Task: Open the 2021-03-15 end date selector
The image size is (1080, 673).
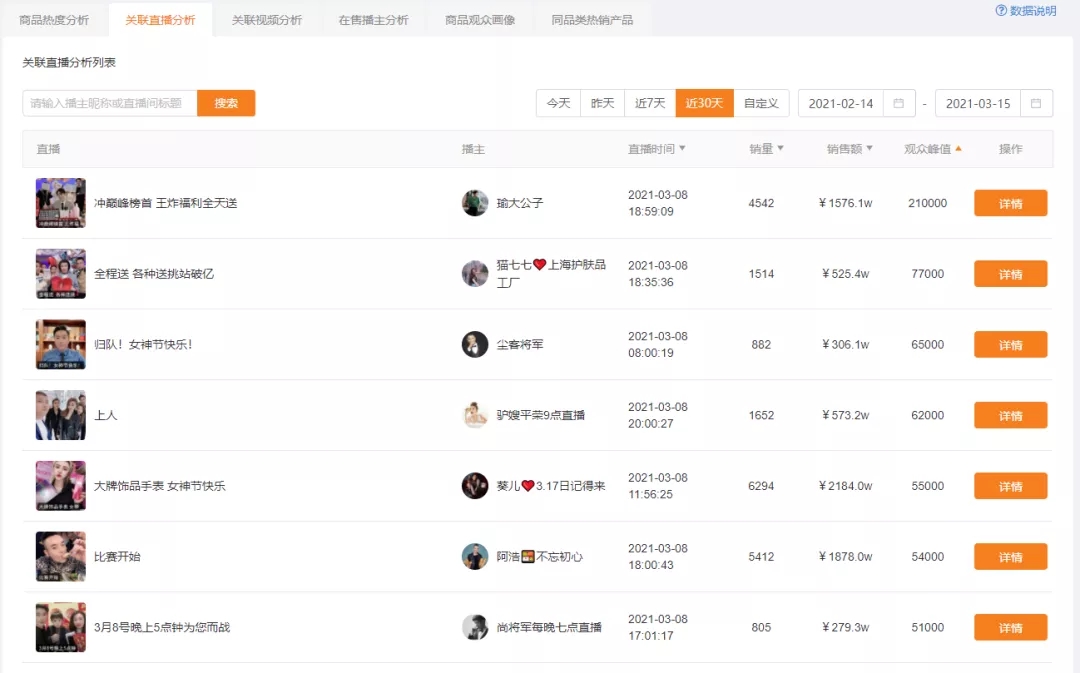Action: 977,103
